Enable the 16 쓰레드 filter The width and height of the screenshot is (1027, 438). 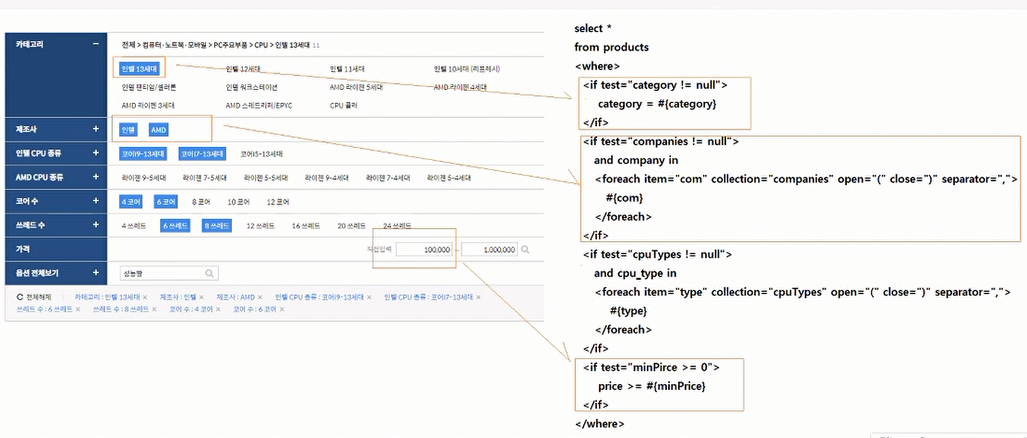click(x=307, y=225)
